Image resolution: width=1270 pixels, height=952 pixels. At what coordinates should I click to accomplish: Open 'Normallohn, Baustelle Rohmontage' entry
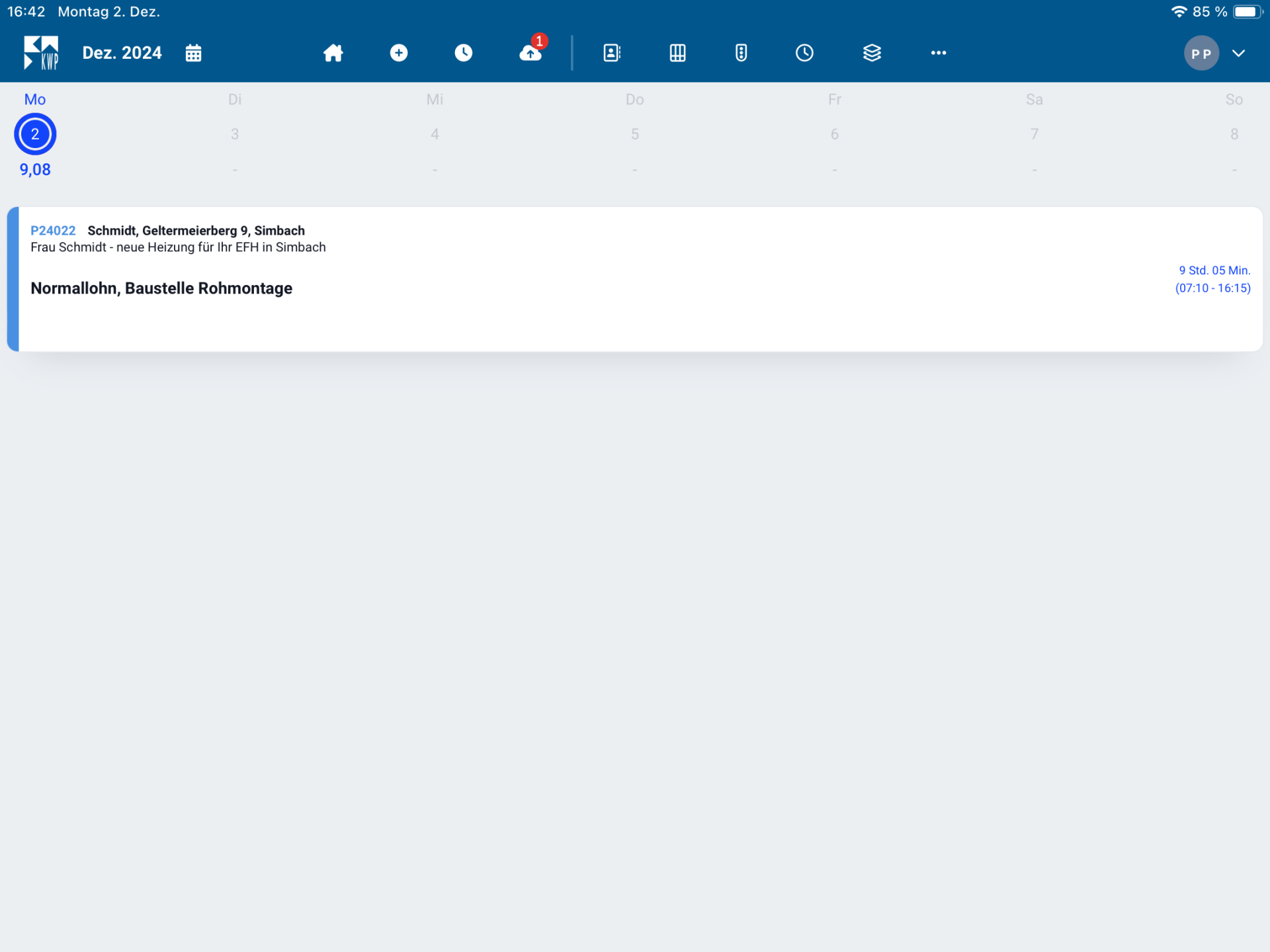point(161,288)
